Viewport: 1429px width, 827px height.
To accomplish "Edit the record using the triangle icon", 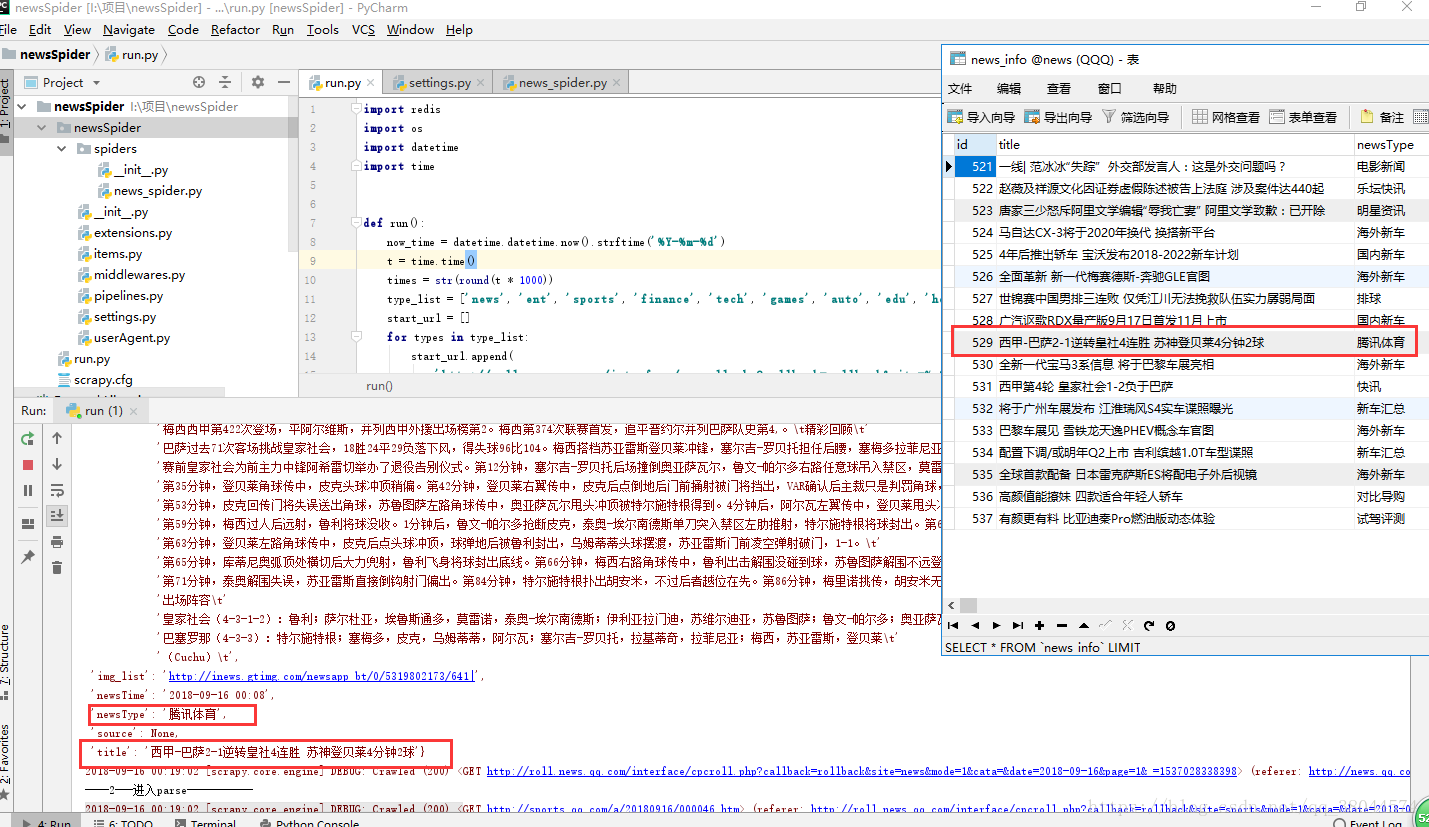I will tap(1083, 625).
